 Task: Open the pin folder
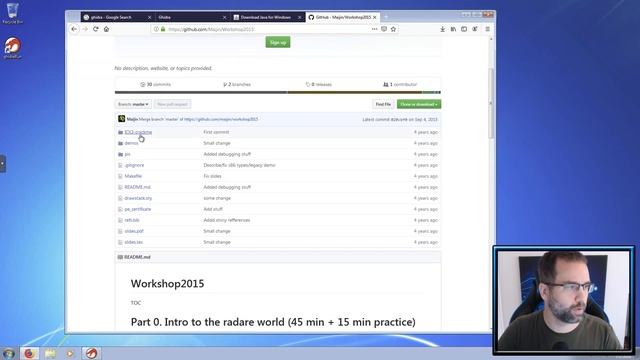[127, 154]
